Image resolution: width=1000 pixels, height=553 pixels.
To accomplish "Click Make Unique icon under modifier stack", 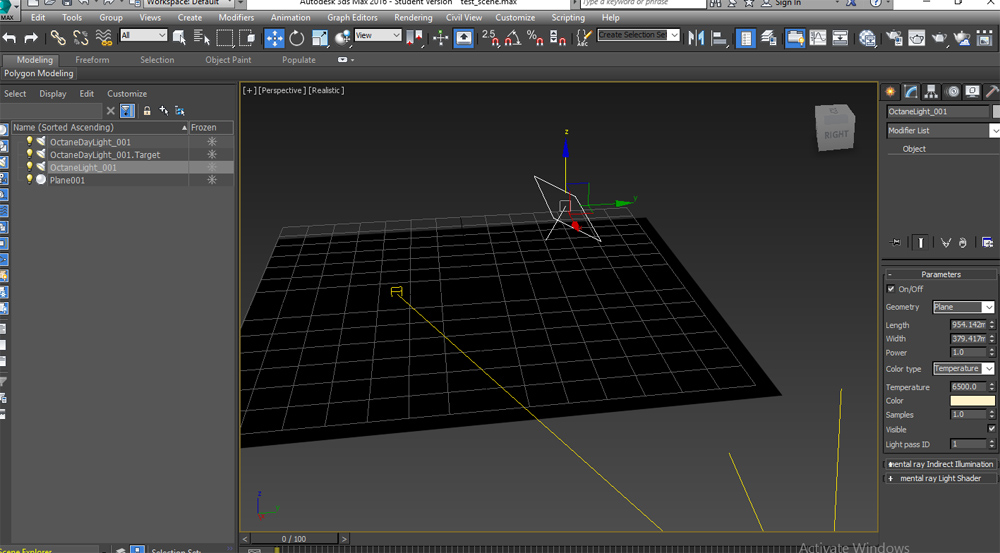I will pos(946,242).
